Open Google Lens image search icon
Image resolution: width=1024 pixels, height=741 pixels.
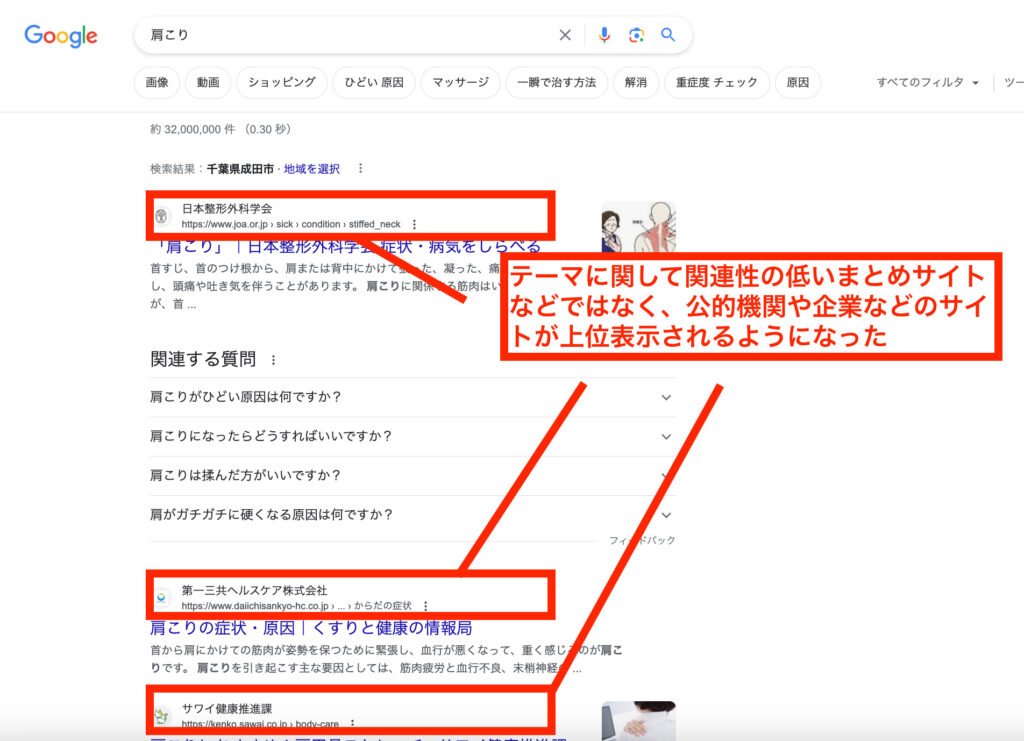(636, 34)
